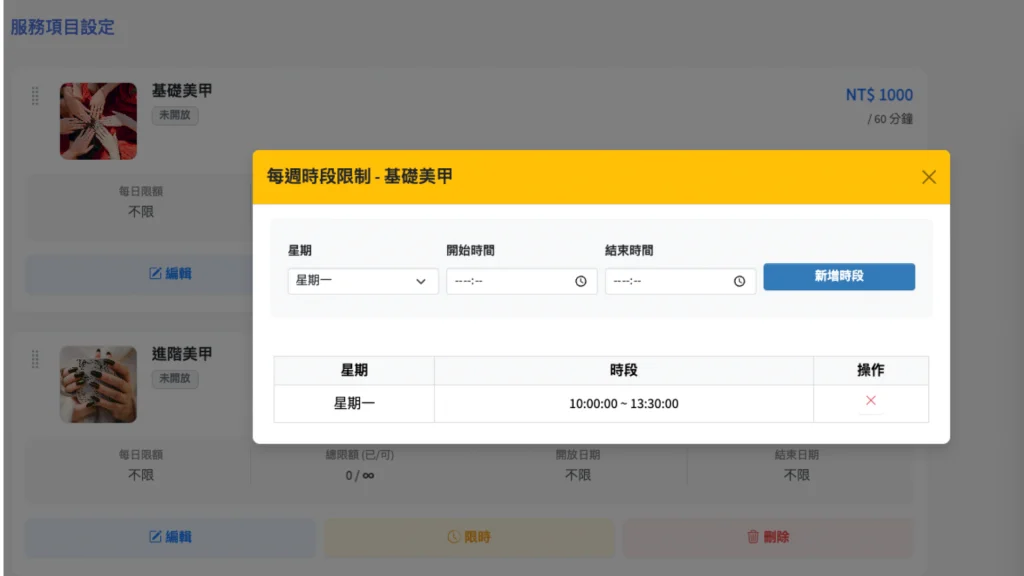Click the 編輯 pencil button for 進階美甲

[x=169, y=537]
